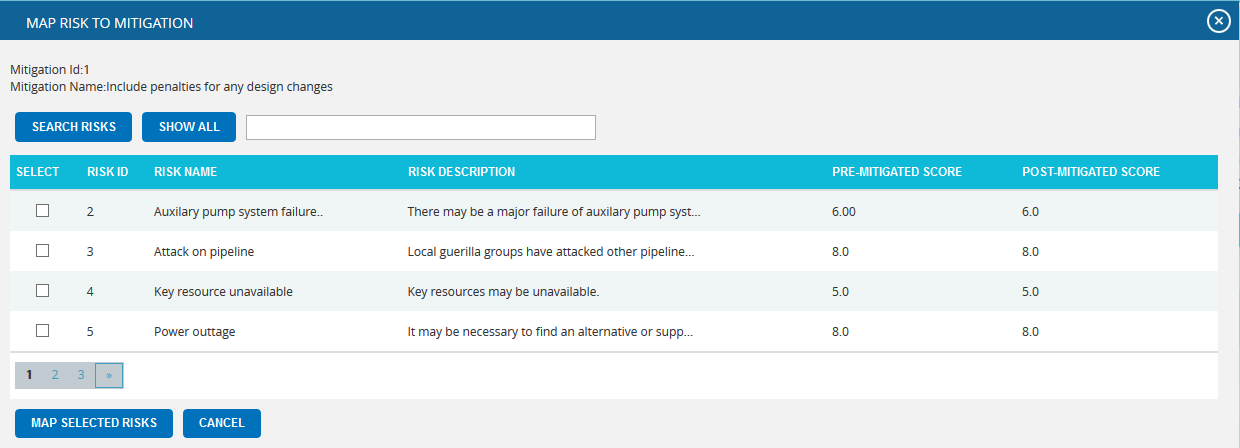Sort by Risk Name column header
The width and height of the screenshot is (1240, 448).
click(185, 172)
